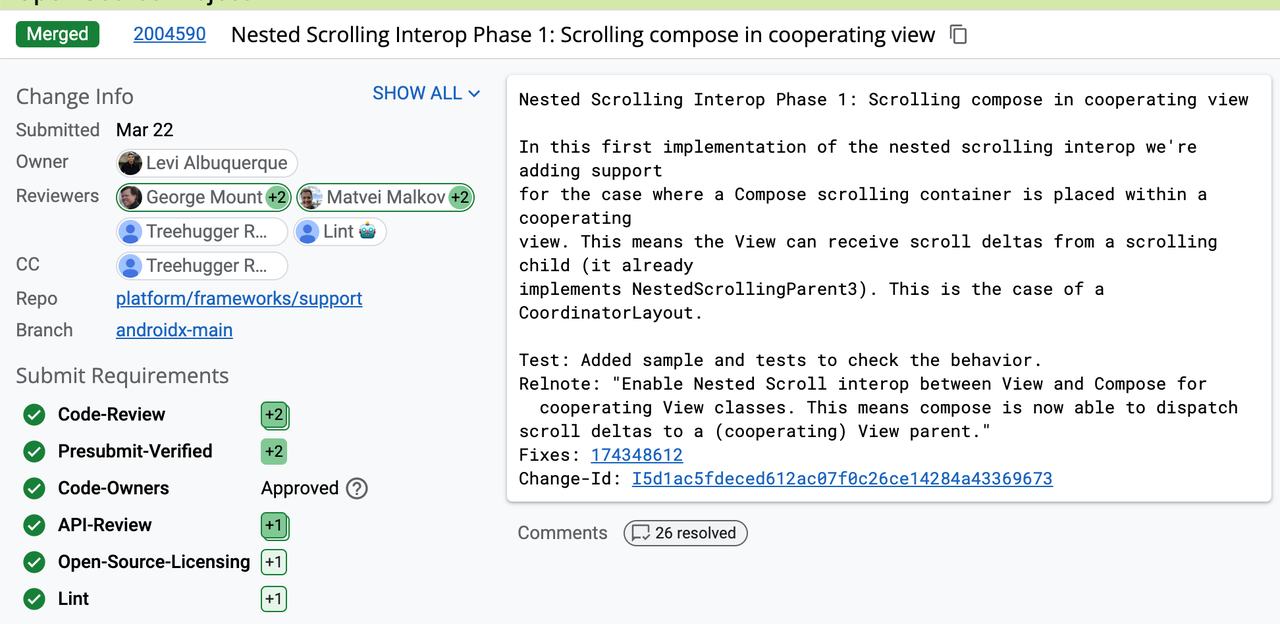Open change number 2004590 link
1280x624 pixels.
coord(170,34)
